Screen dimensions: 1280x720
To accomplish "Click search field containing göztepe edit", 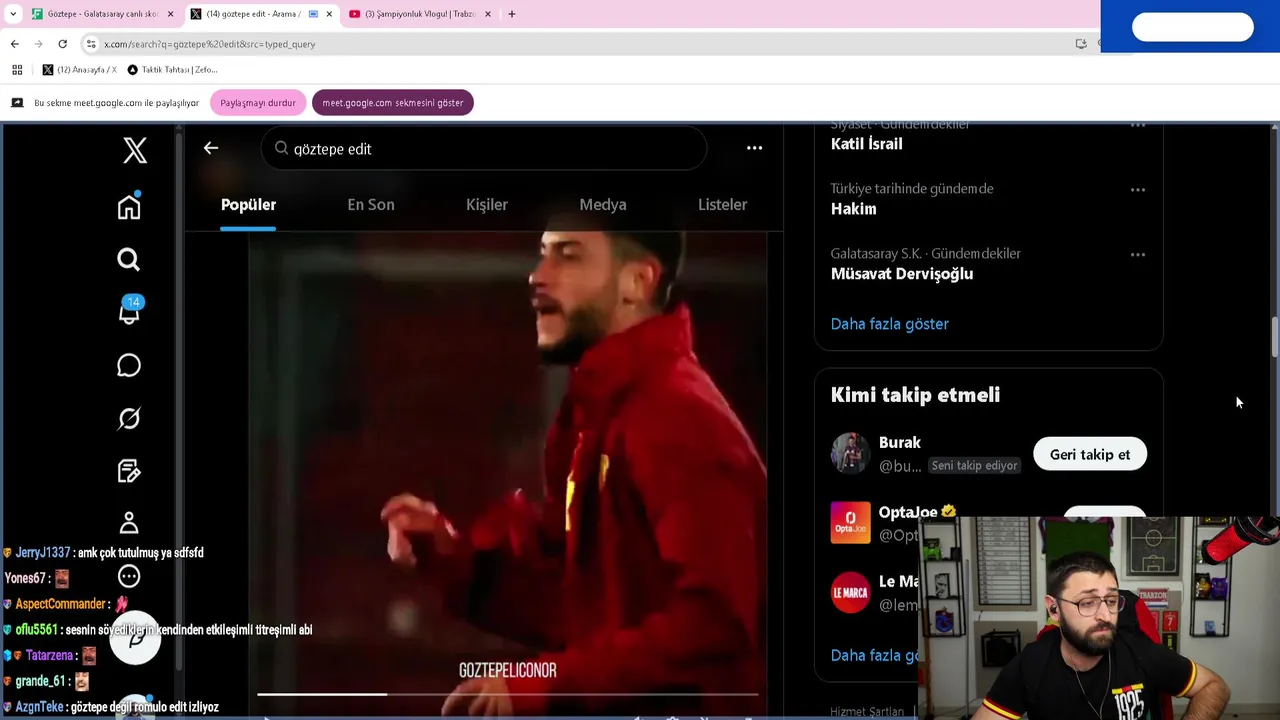I will click(x=484, y=148).
